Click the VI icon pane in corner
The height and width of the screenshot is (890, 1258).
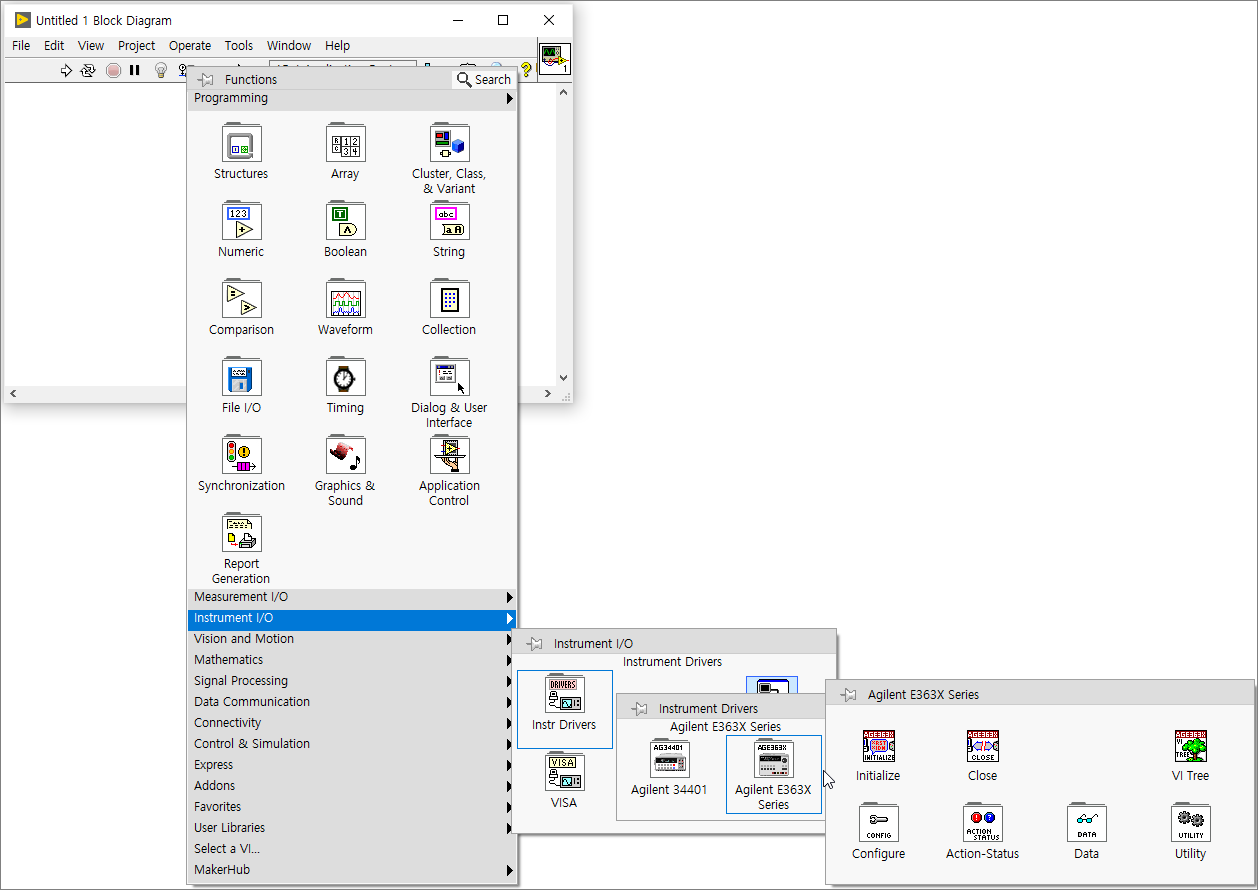554,59
